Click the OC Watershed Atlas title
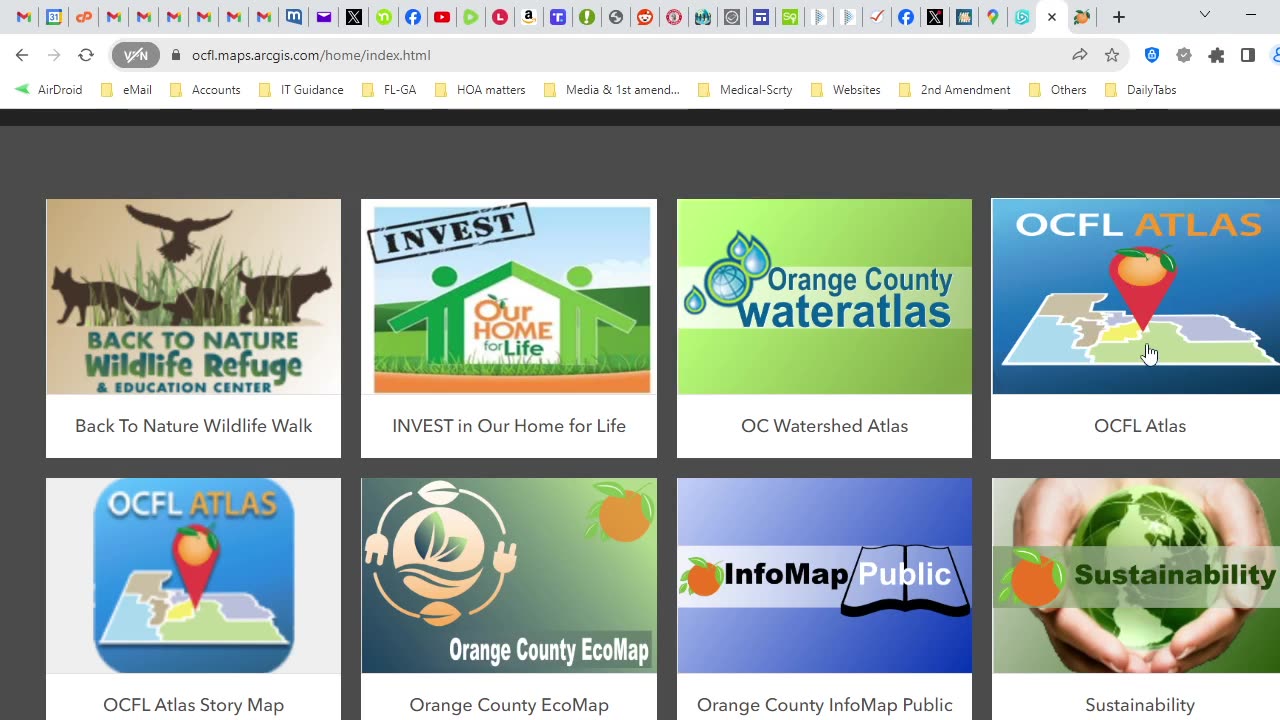The image size is (1280, 720). (x=824, y=426)
